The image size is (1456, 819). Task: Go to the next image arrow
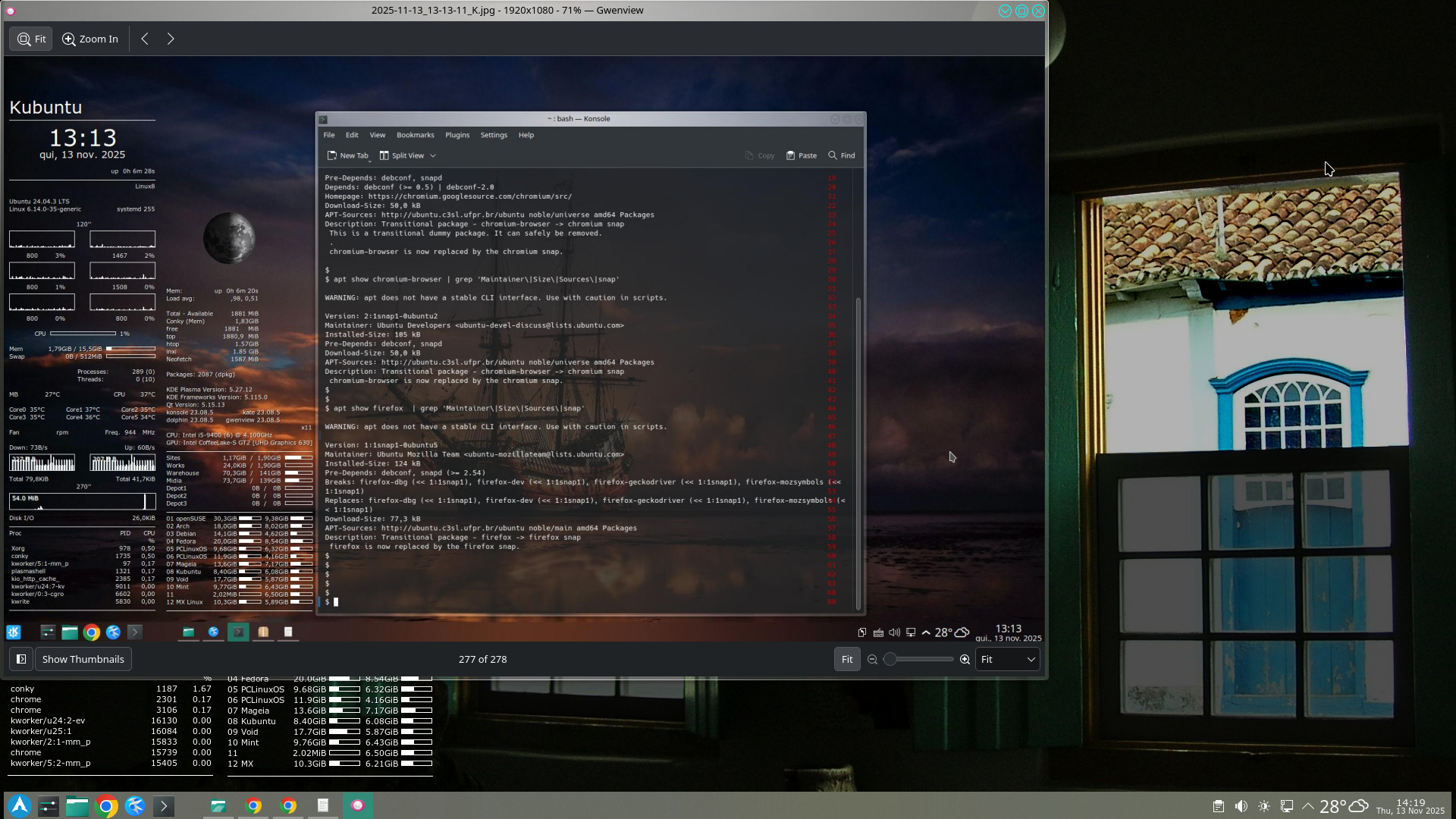click(x=171, y=39)
